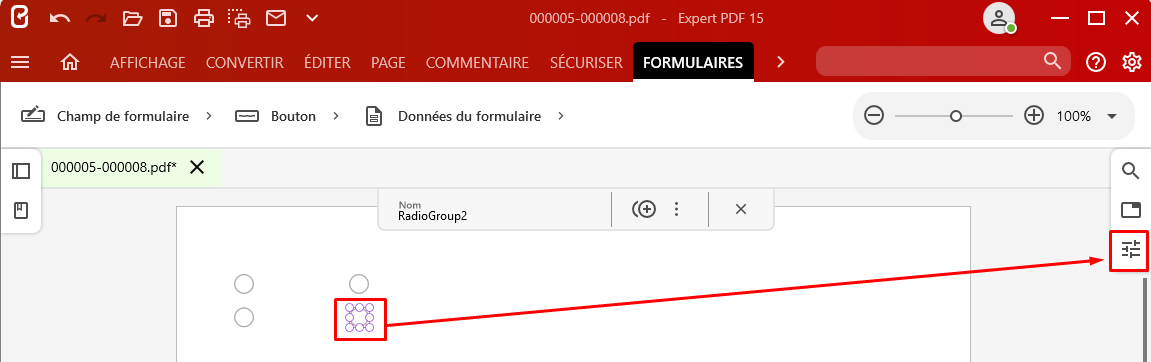
Task: Click the batch print icon
Action: coord(239,18)
